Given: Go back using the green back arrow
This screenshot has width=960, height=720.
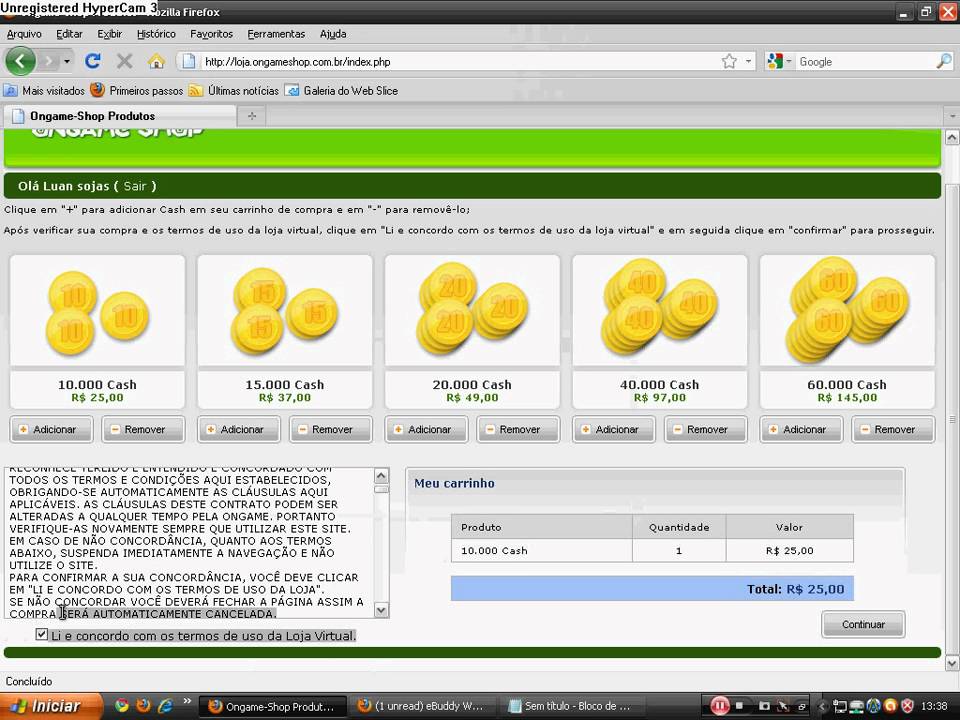Looking at the screenshot, I should click(x=20, y=61).
